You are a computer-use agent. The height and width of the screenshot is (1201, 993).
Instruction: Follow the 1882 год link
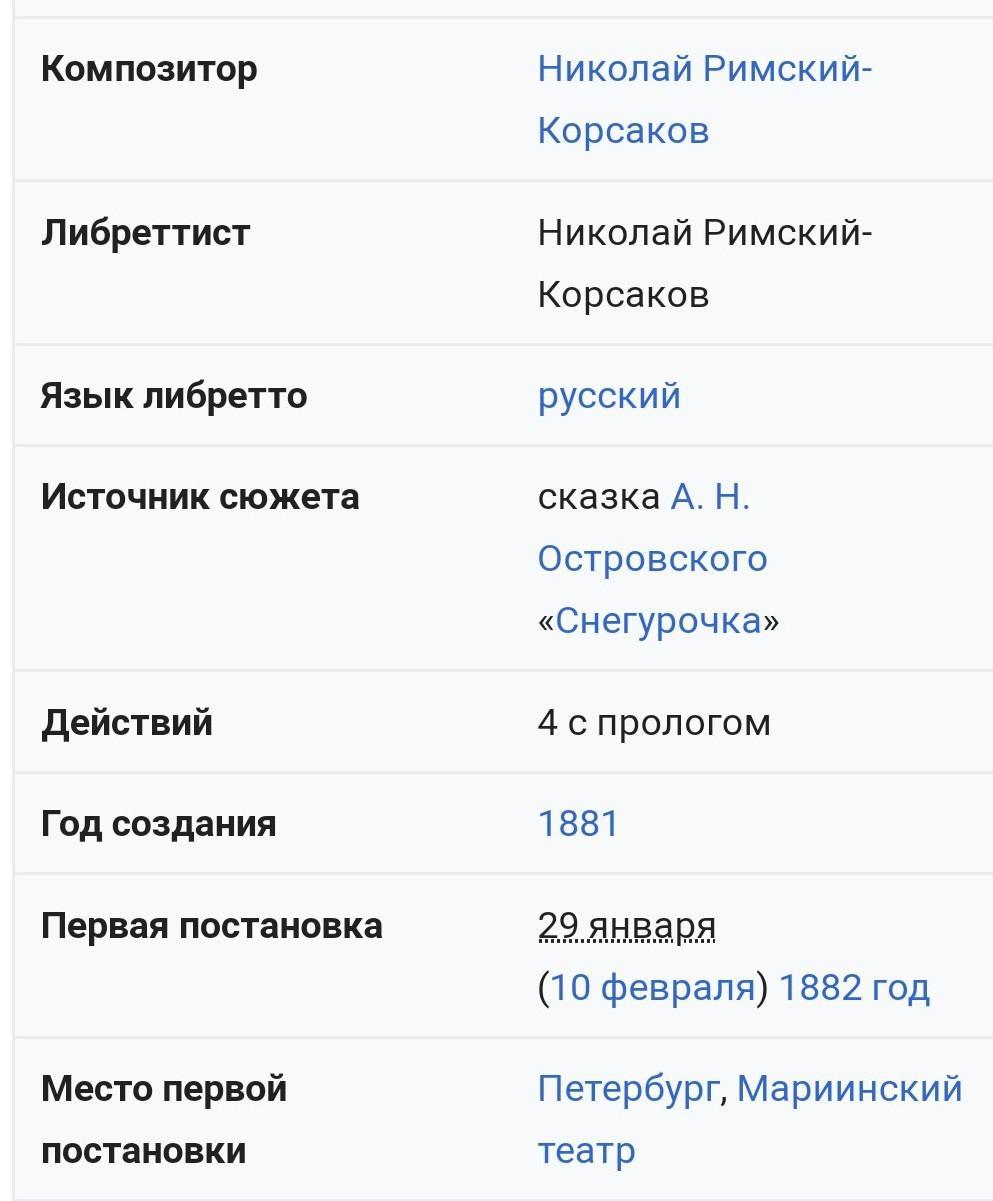[x=854, y=987]
